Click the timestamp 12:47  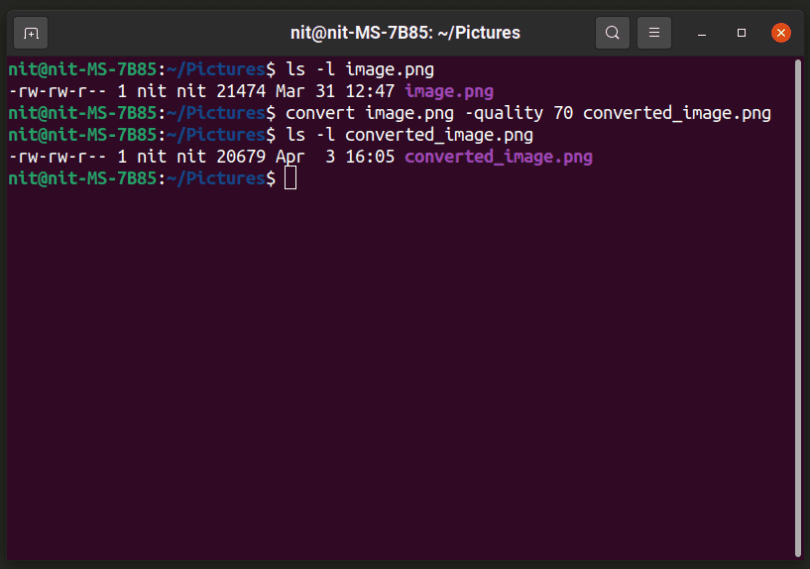coord(370,91)
